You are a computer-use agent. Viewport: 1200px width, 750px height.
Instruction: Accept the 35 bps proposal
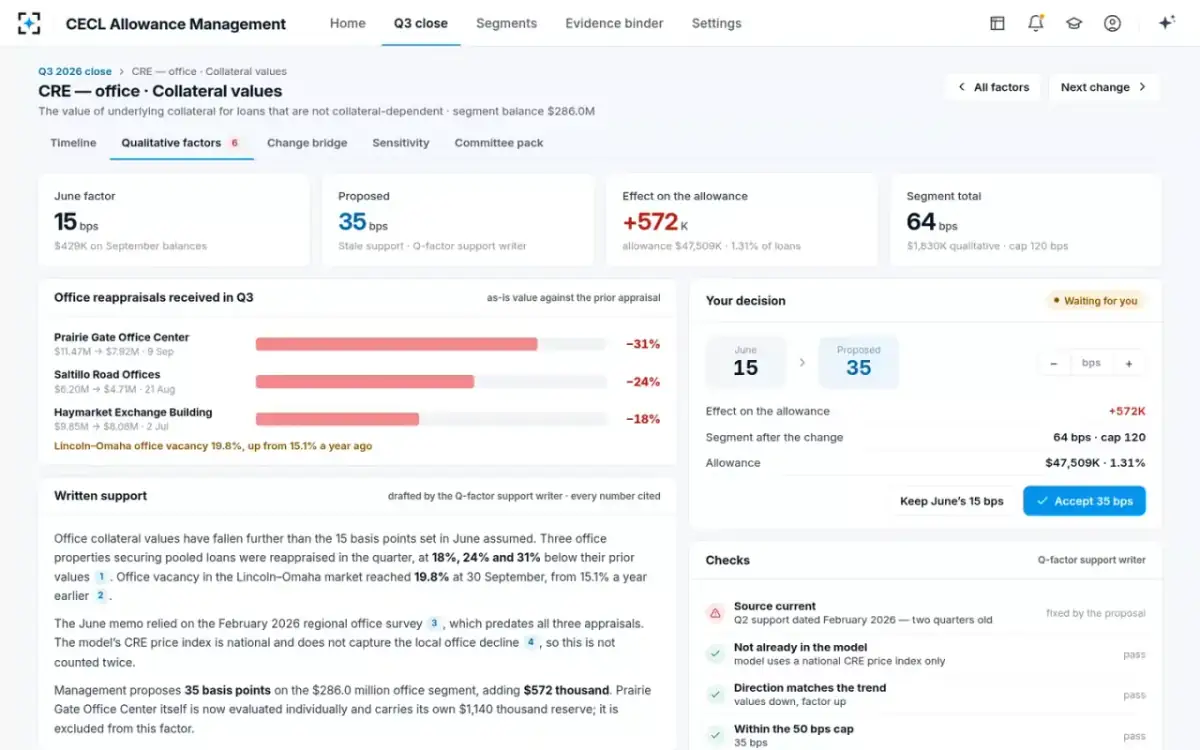click(x=1084, y=501)
